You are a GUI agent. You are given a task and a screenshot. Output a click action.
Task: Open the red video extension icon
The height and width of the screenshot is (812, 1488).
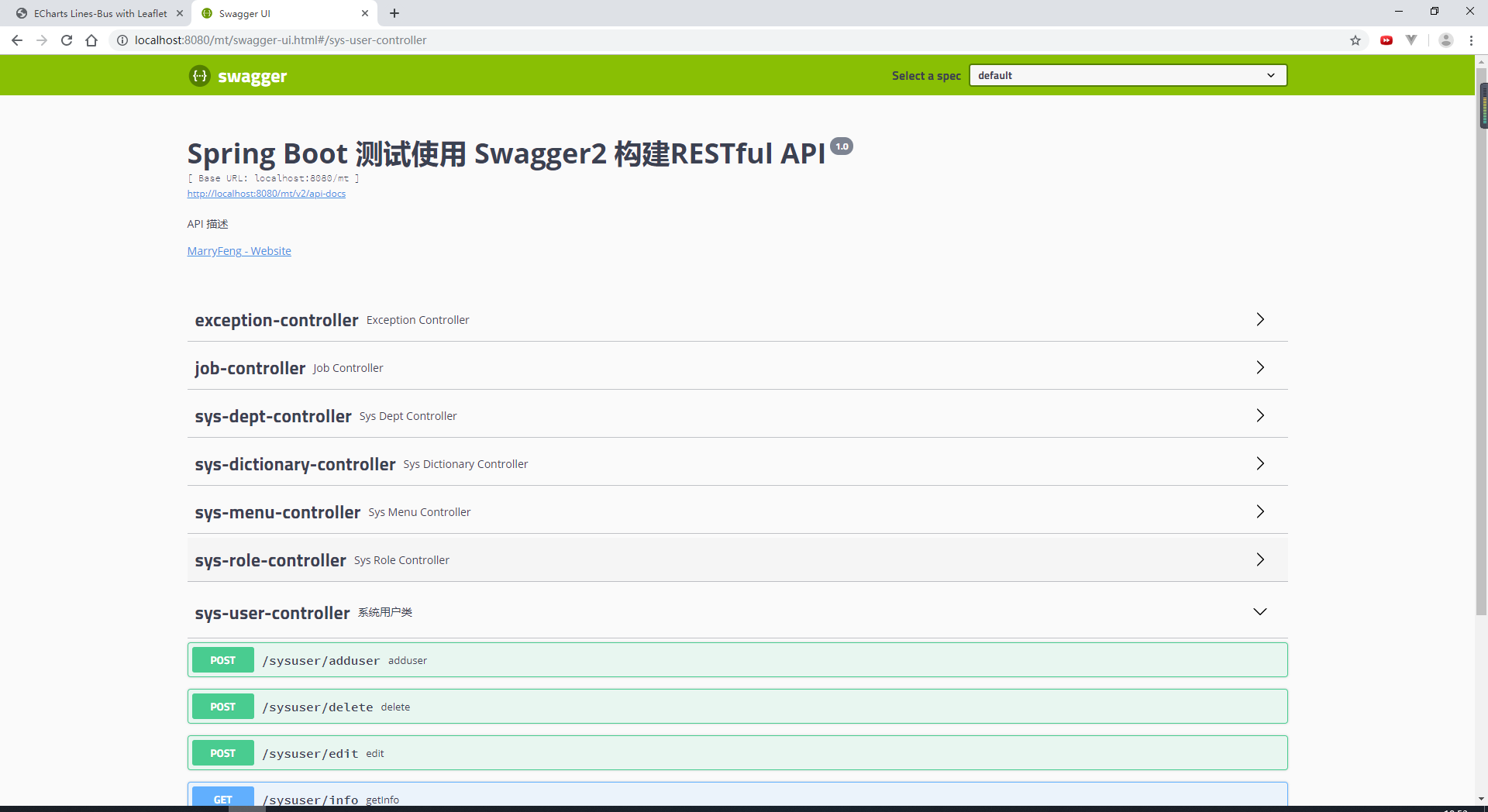pos(1386,40)
